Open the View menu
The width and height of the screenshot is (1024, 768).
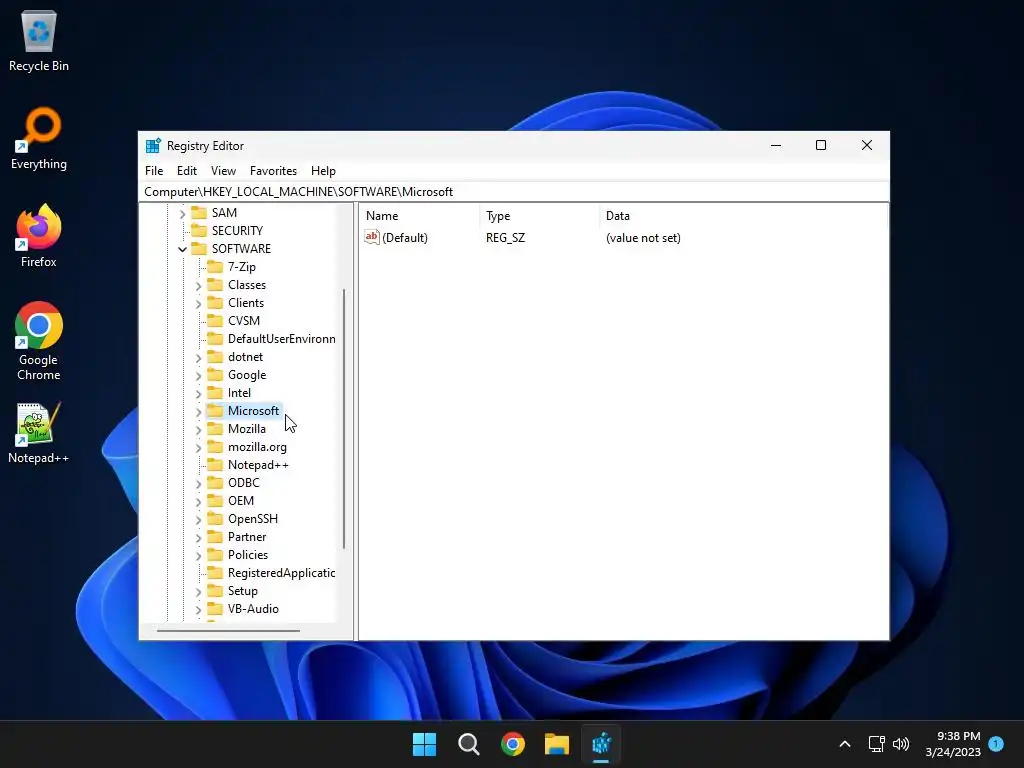point(223,170)
